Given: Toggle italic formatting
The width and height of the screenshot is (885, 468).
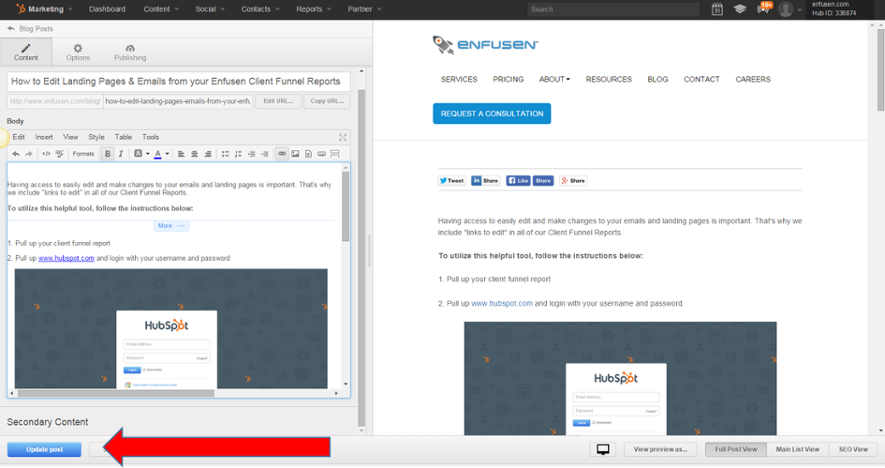Looking at the screenshot, I should [121, 154].
